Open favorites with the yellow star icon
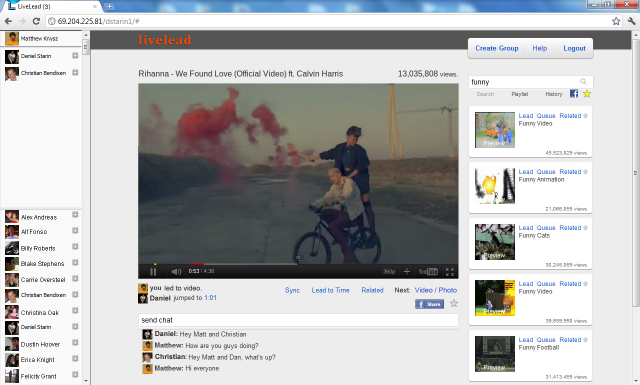 point(587,94)
